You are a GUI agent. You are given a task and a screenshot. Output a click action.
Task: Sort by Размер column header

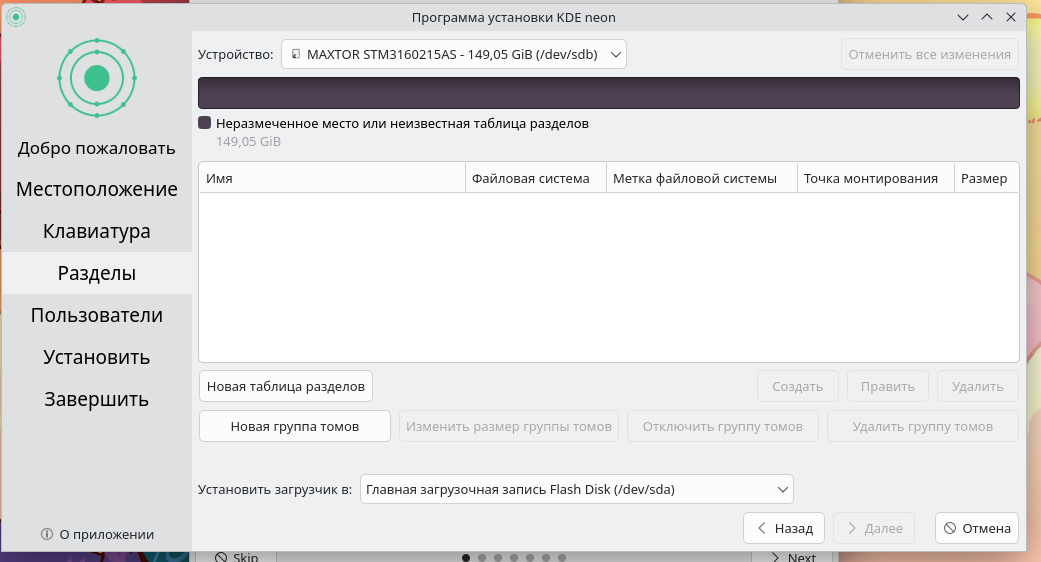click(x=986, y=178)
